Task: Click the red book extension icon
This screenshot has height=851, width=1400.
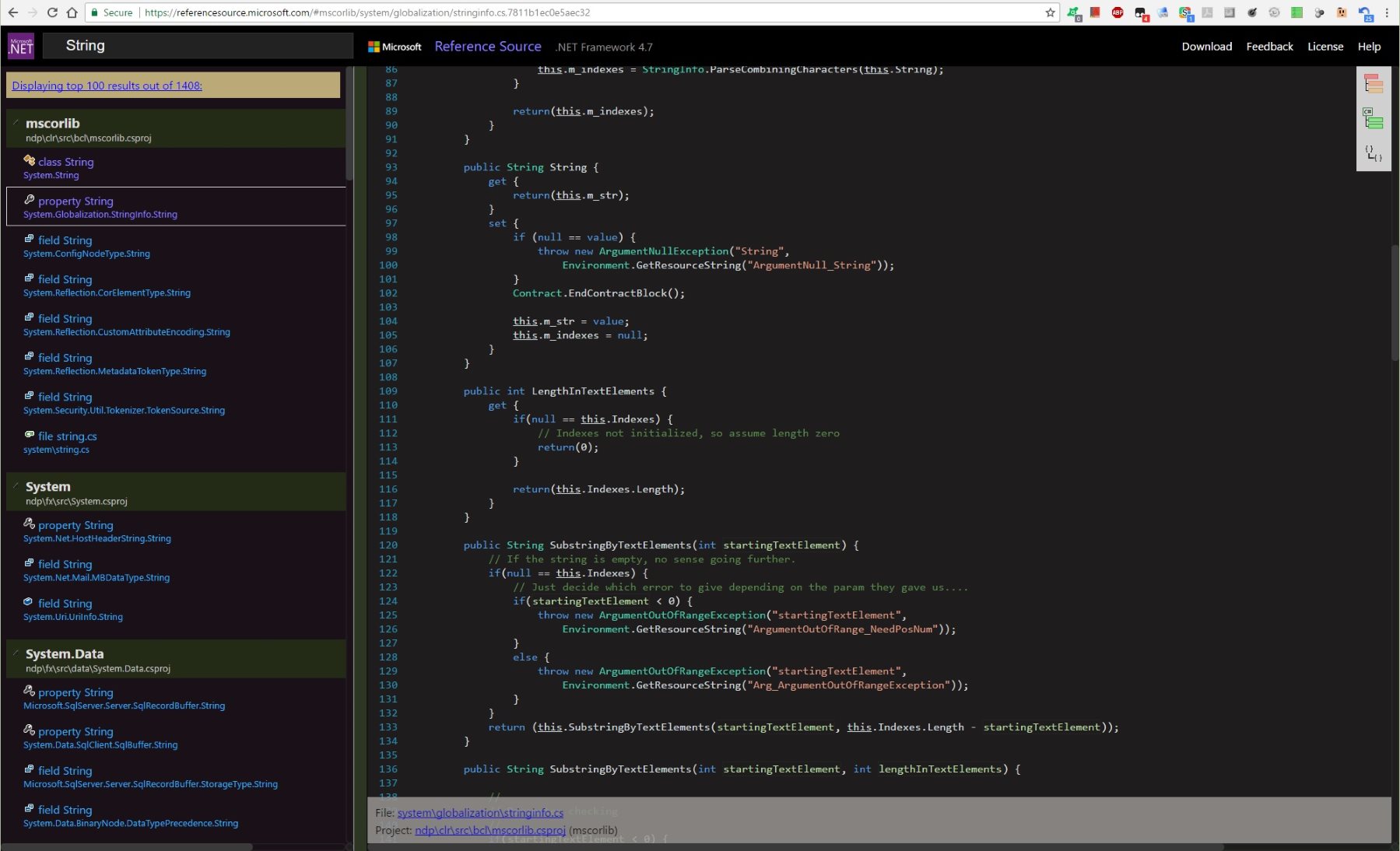Action: 1095,12
